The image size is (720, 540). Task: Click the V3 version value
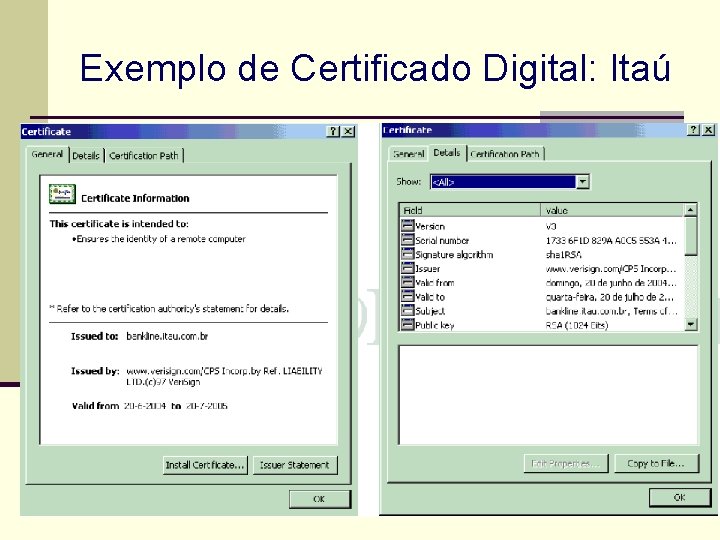pyautogui.click(x=551, y=226)
